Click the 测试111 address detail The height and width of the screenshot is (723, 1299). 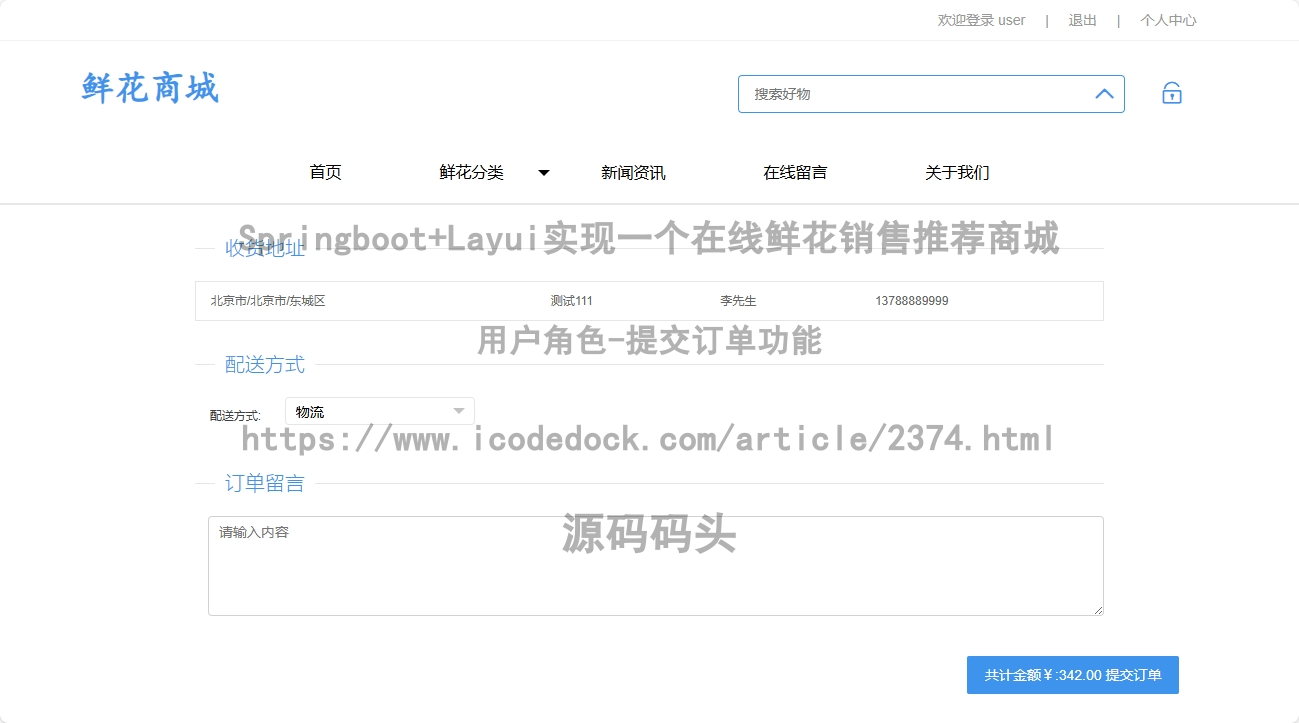(571, 301)
